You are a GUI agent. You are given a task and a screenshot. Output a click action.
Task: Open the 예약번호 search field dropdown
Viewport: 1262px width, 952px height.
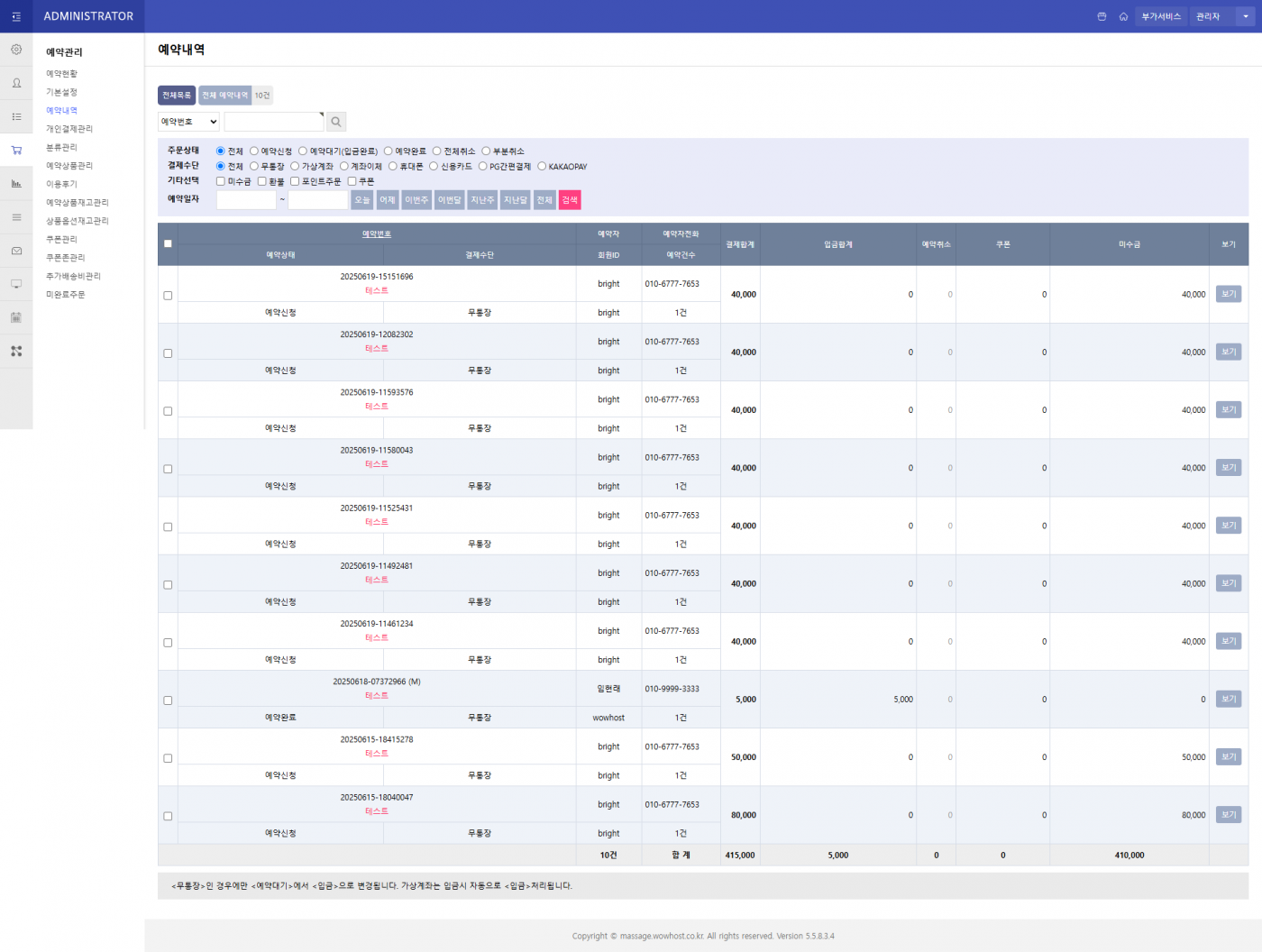[188, 122]
